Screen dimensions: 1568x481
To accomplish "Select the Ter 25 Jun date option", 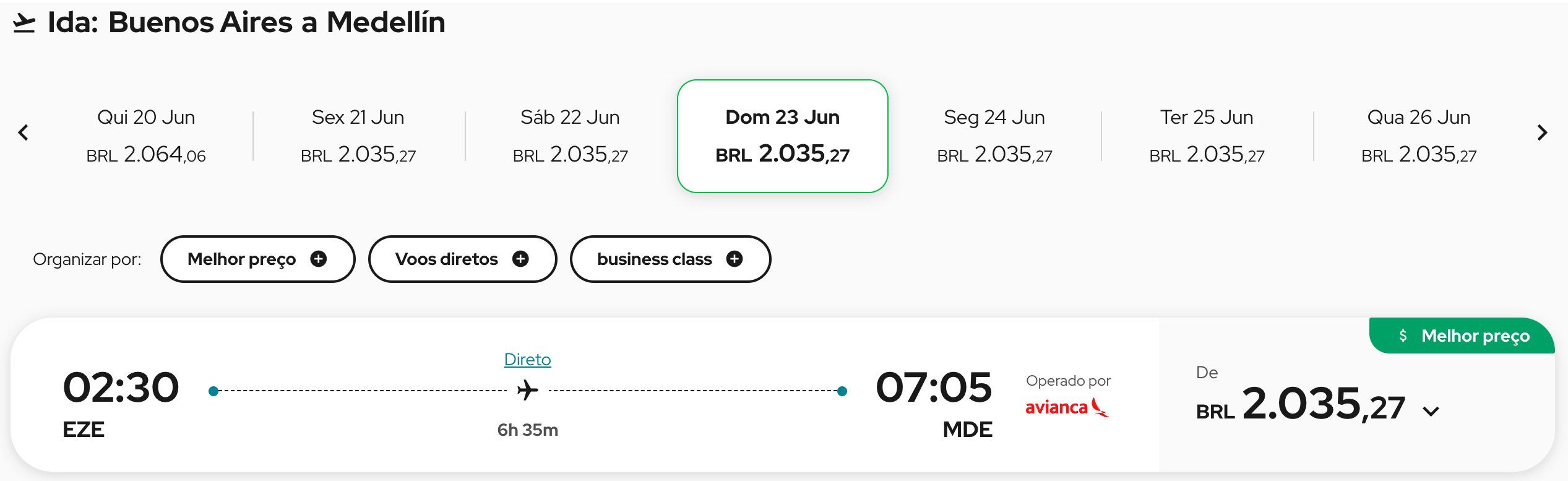I will coord(1207,136).
